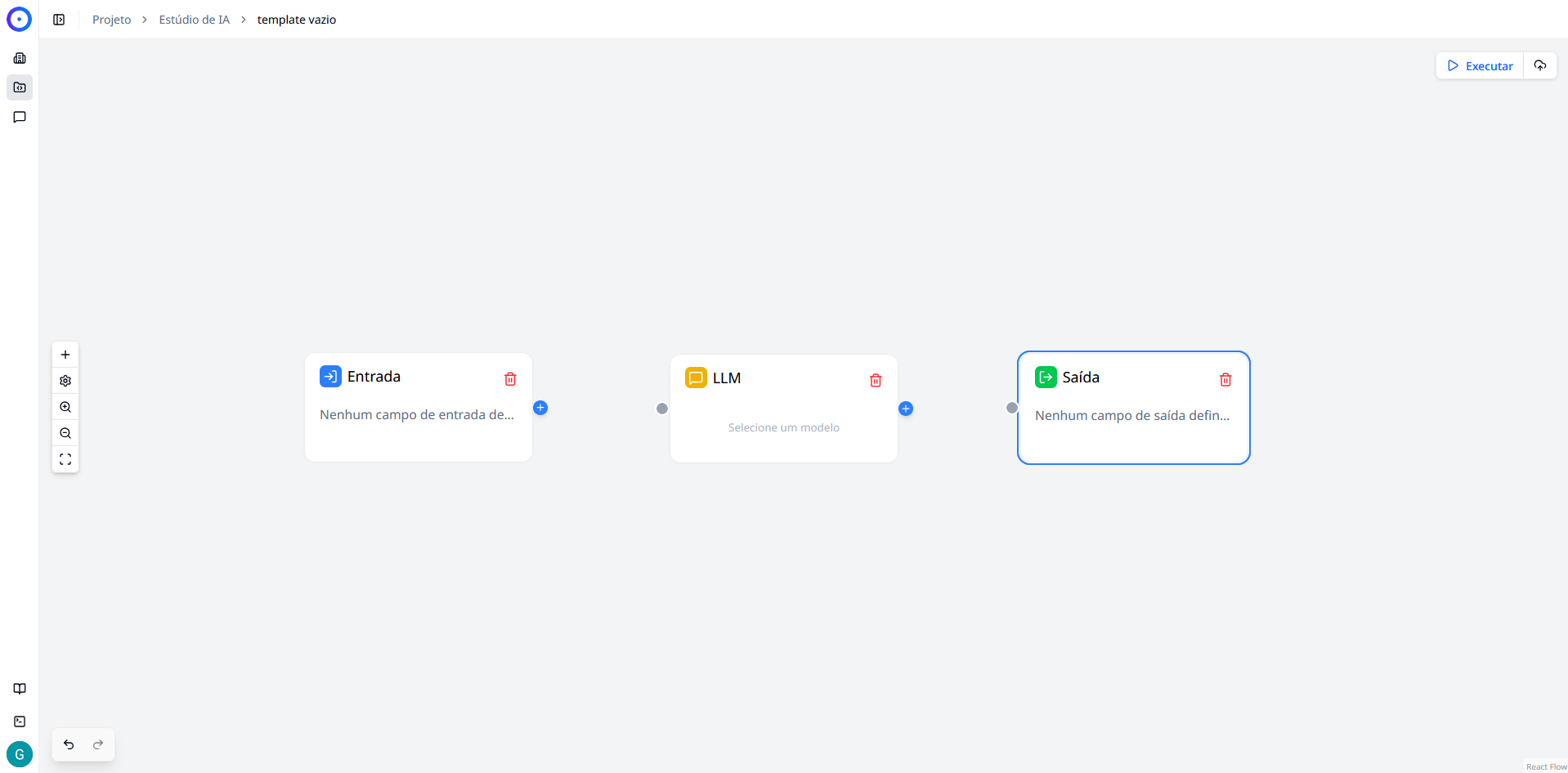The image size is (1568, 773).
Task: Go to Projeto breadcrumb
Action: 111,20
